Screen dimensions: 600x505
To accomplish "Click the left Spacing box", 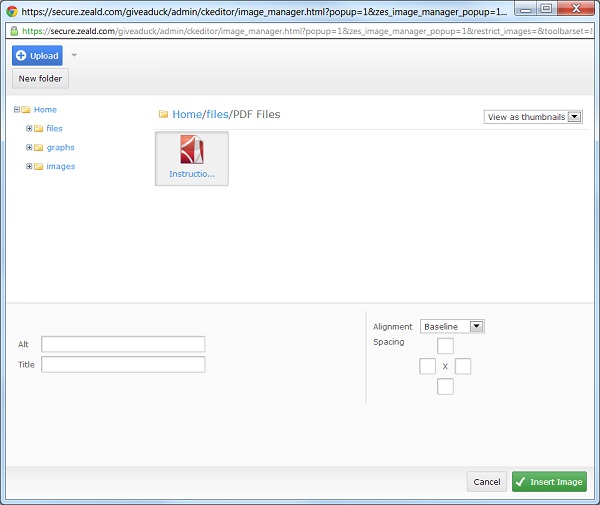I will tap(427, 366).
